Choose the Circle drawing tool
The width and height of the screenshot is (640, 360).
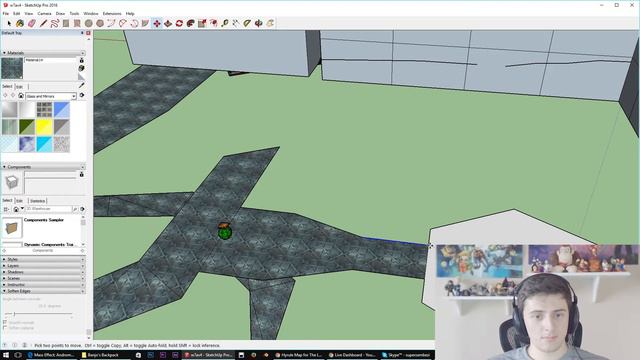tap(89, 24)
